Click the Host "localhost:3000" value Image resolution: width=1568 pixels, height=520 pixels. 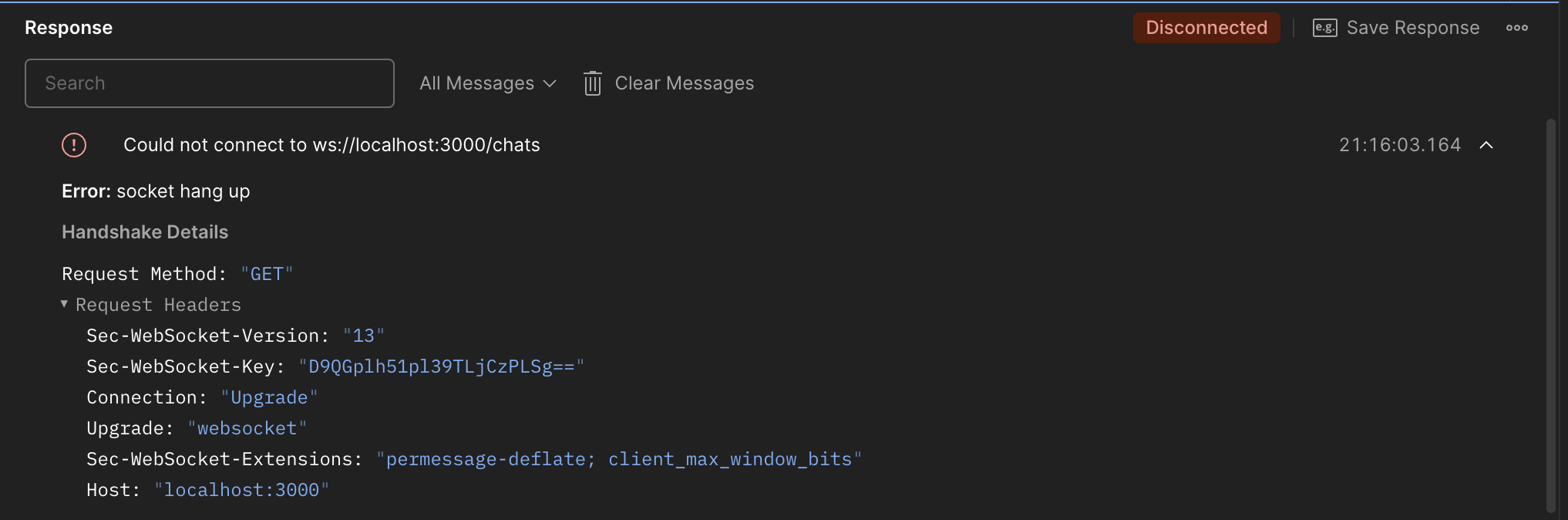pyautogui.click(x=241, y=490)
